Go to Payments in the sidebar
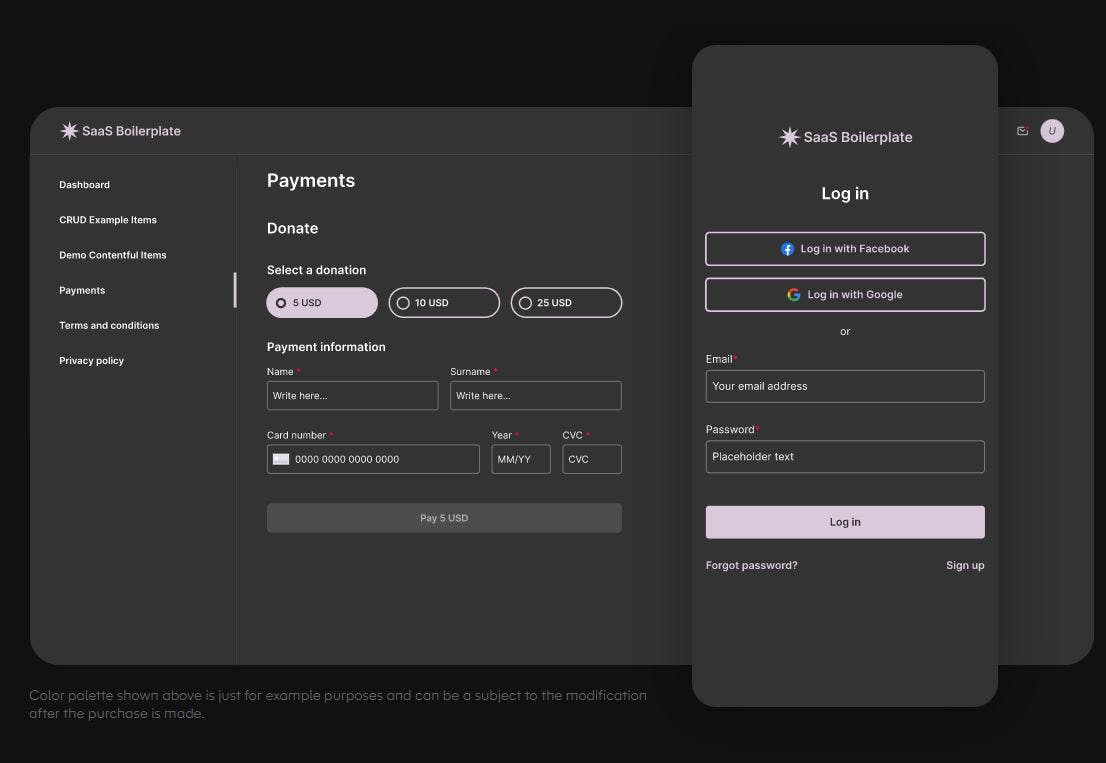Image resolution: width=1106 pixels, height=763 pixels. coord(82,291)
